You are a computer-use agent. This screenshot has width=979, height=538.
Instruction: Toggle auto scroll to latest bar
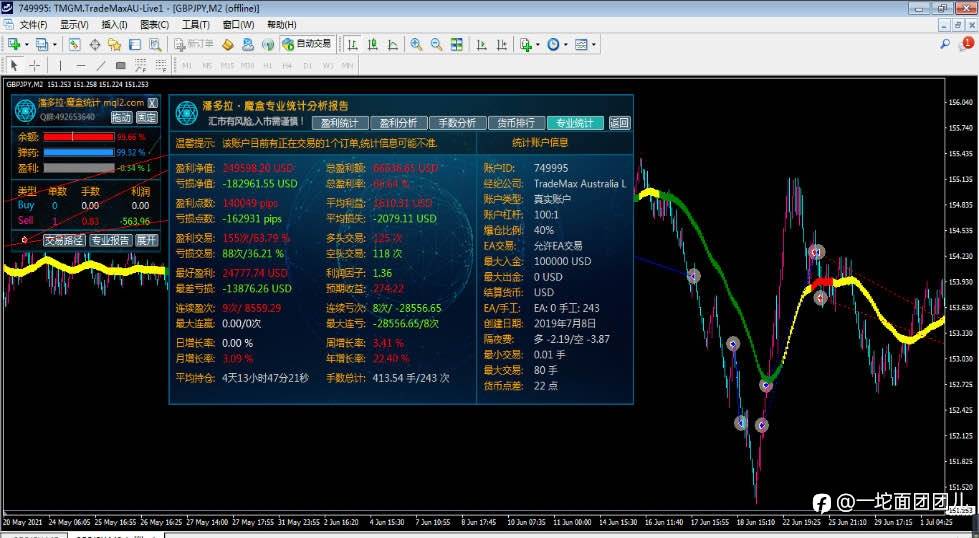pos(481,44)
